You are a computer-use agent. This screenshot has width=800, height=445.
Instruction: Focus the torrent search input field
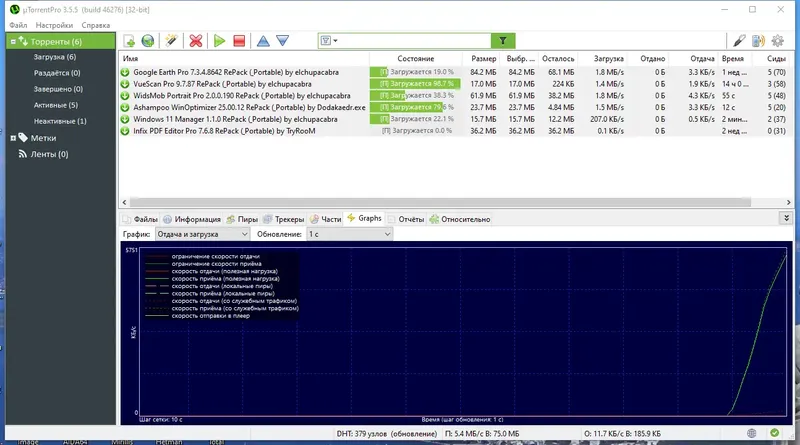tap(413, 41)
